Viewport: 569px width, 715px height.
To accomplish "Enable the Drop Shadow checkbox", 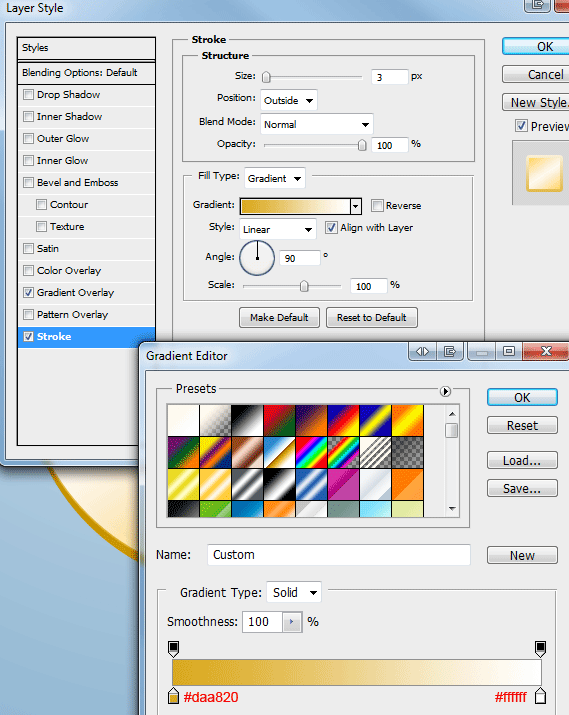I will coord(28,94).
